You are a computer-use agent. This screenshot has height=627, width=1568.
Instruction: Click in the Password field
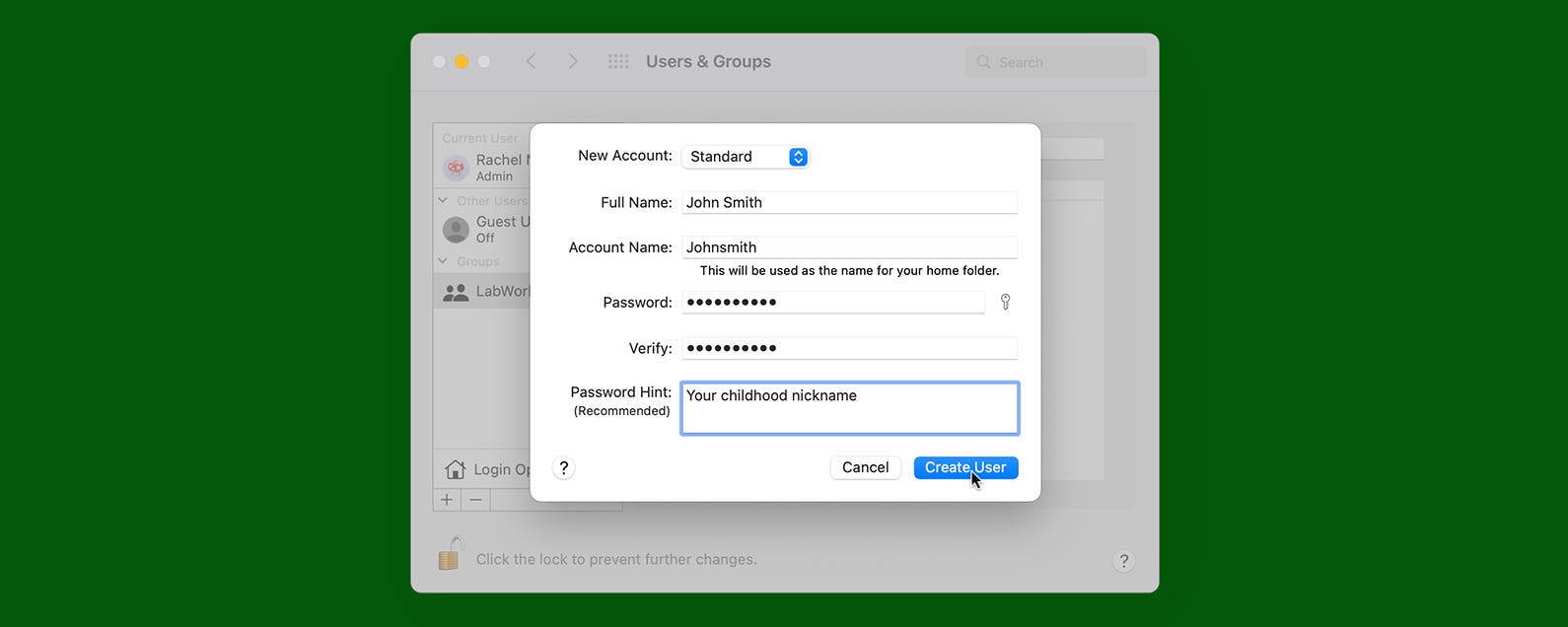point(833,302)
